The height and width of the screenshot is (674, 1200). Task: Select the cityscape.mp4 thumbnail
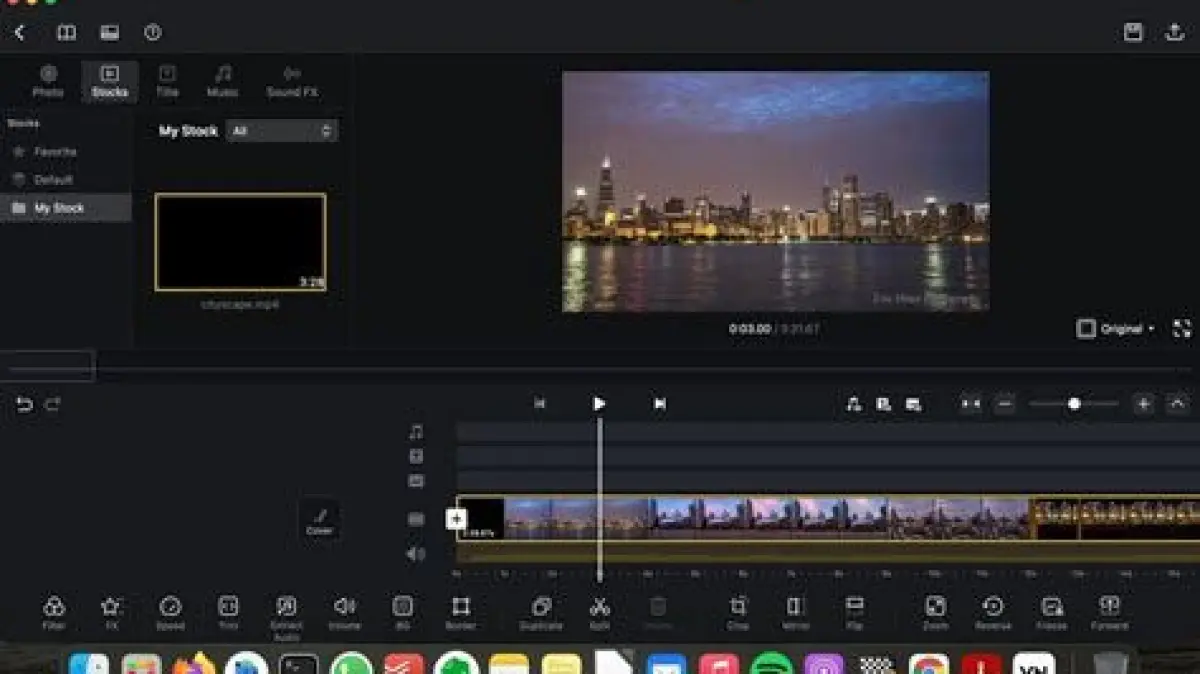click(240, 243)
